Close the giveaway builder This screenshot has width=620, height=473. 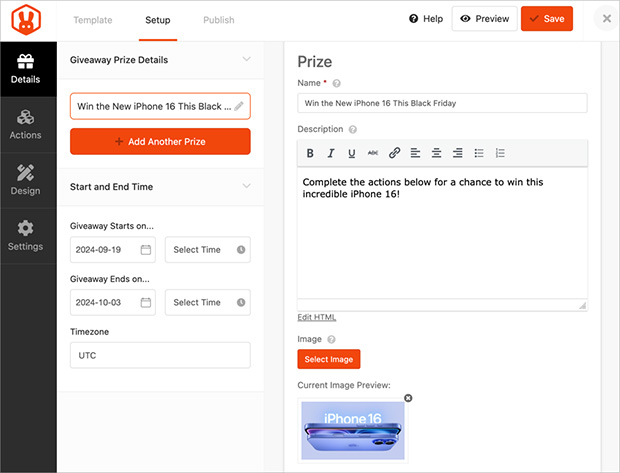pos(607,19)
